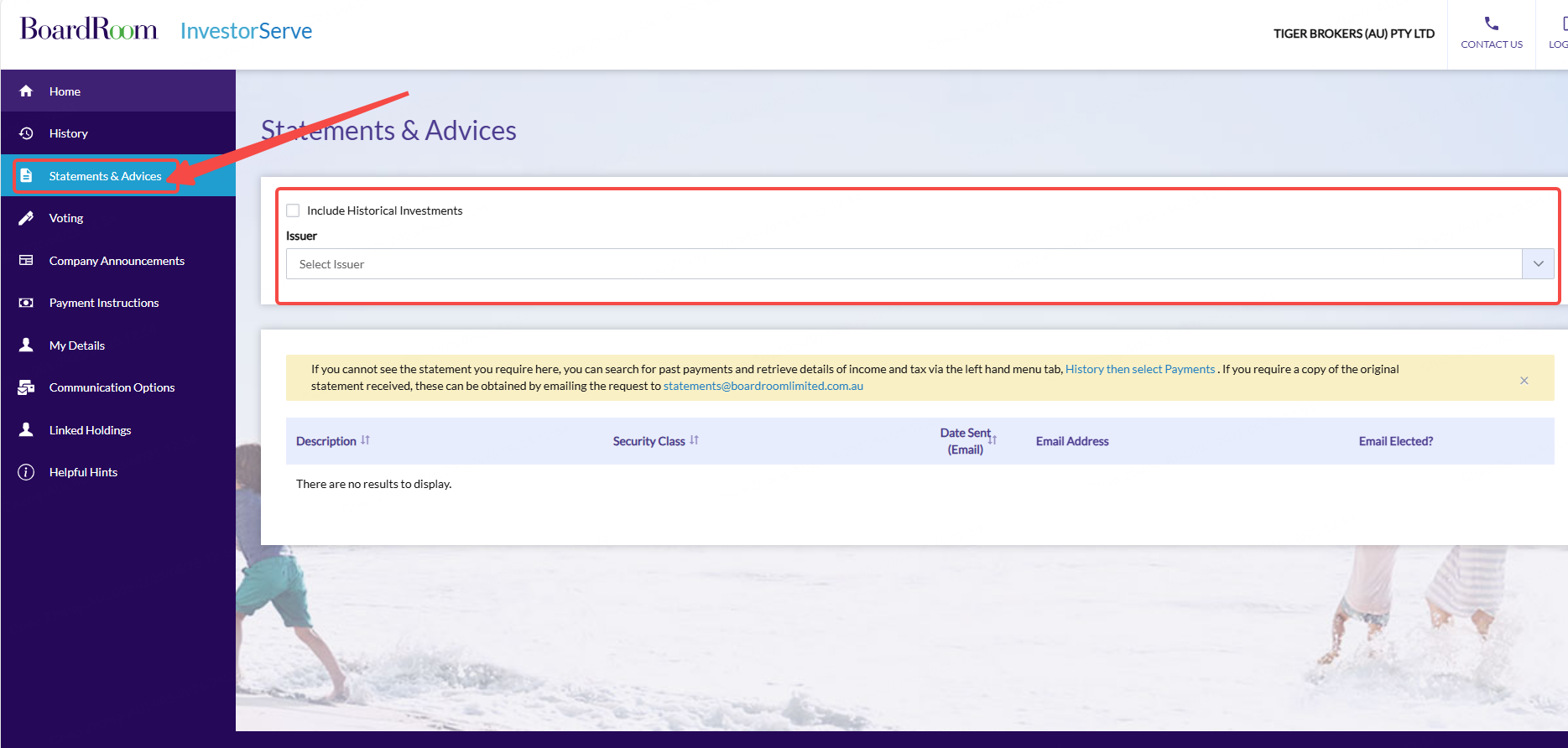Click the My Details person icon
1568x748 pixels.
(x=26, y=345)
